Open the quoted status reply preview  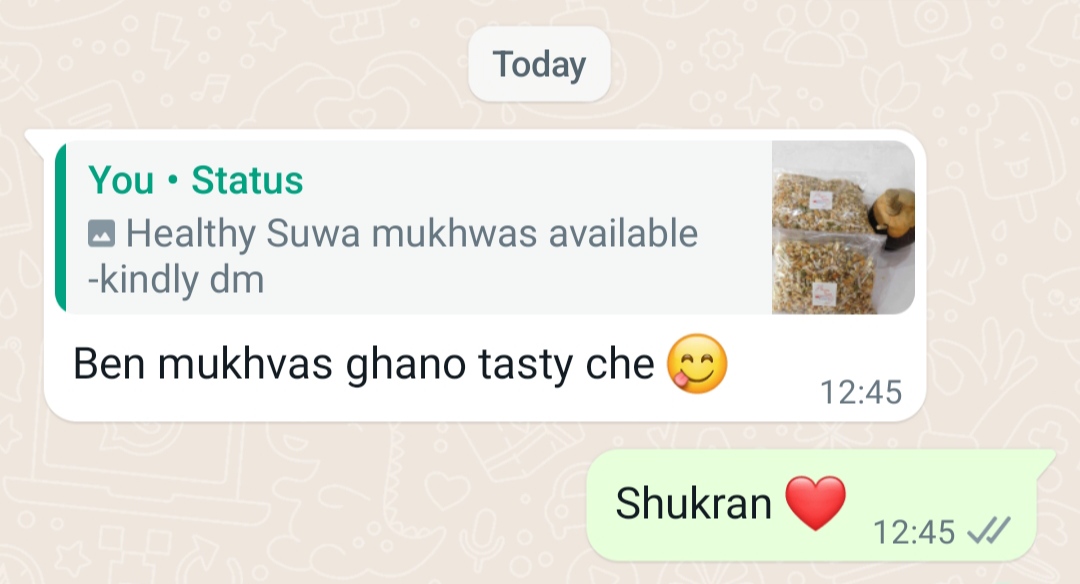(x=485, y=227)
